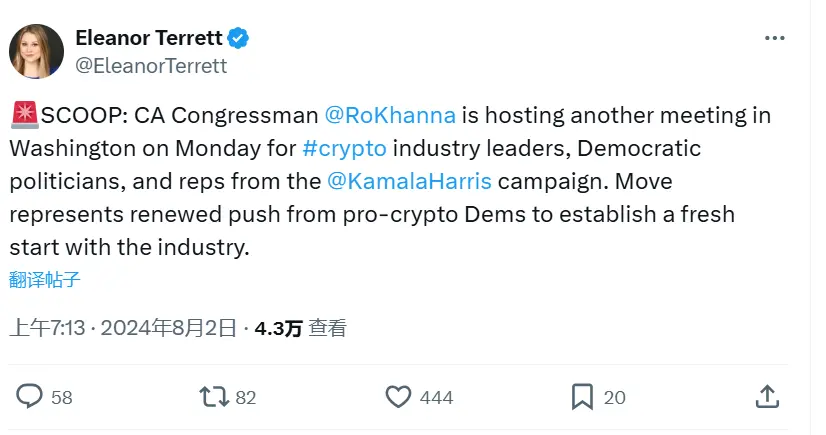Open Eleanor Terrett's profile picture
Screen dimensions: 826x435
[x=36, y=51]
